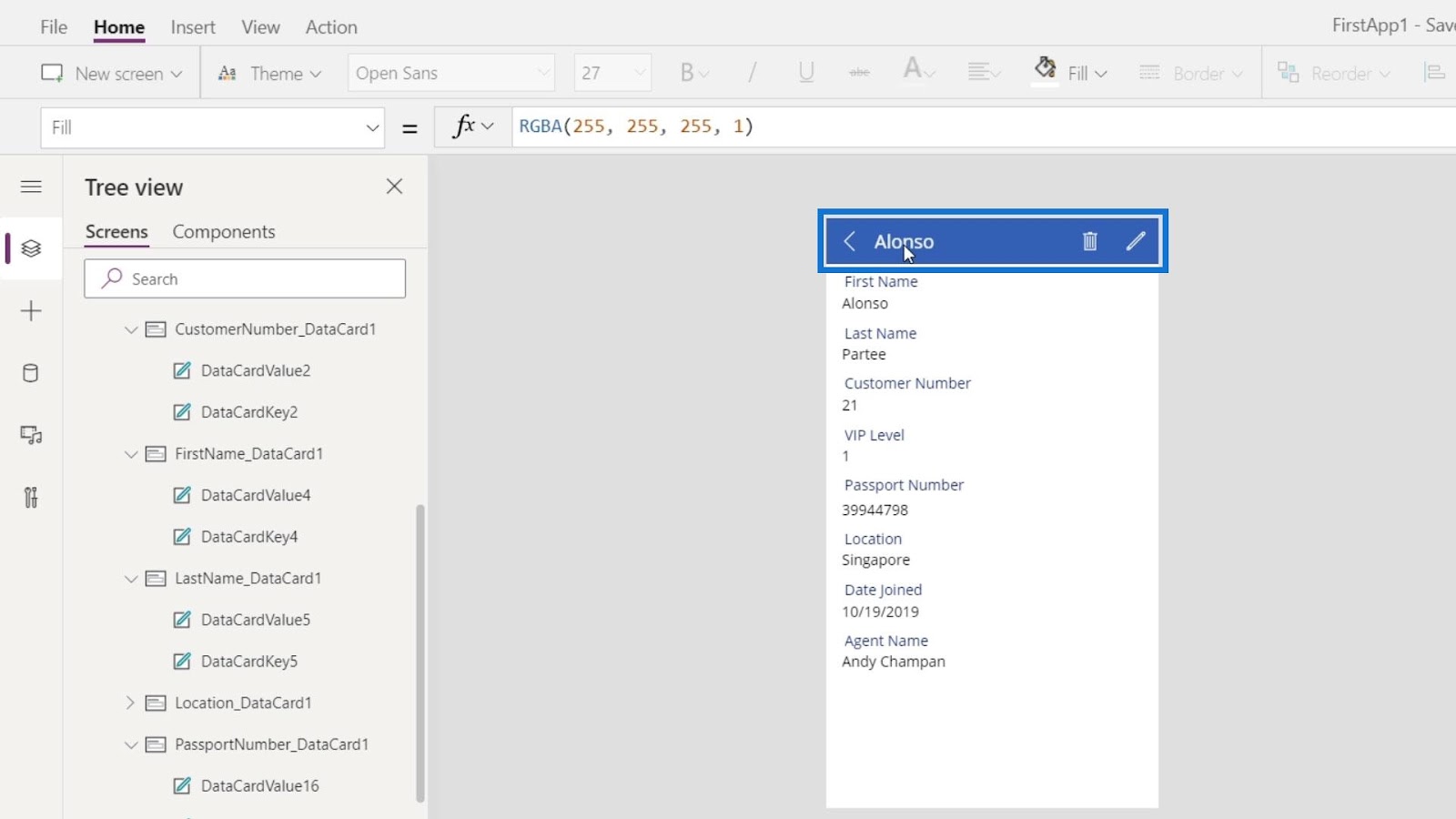Viewport: 1456px width, 819px height.
Task: Open the Media icon in sidebar
Action: coord(31,435)
